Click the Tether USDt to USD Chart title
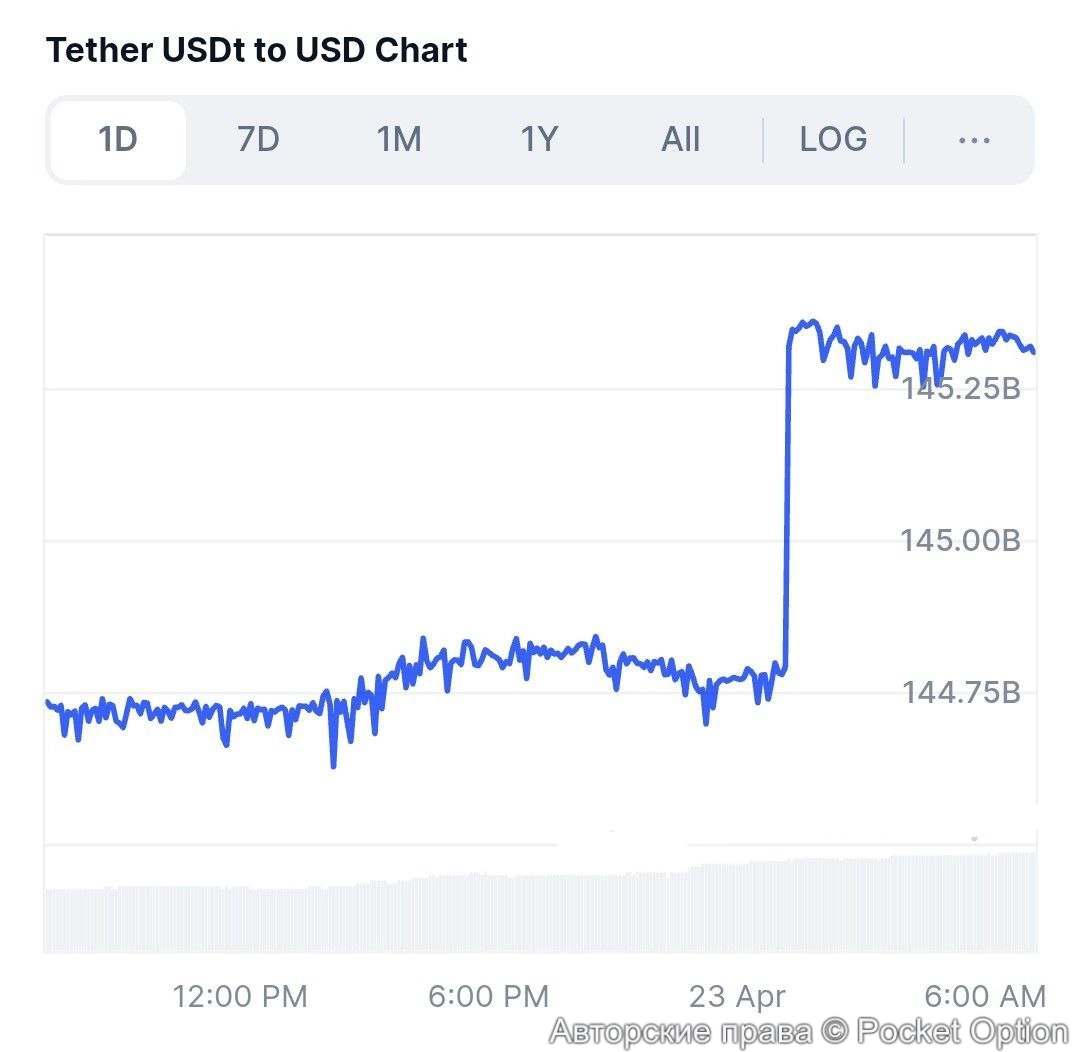The image size is (1080, 1052). (x=257, y=50)
